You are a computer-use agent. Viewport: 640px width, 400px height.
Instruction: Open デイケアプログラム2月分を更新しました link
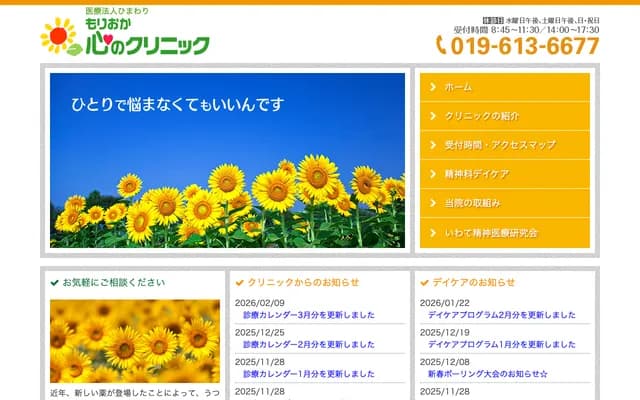[x=501, y=315]
